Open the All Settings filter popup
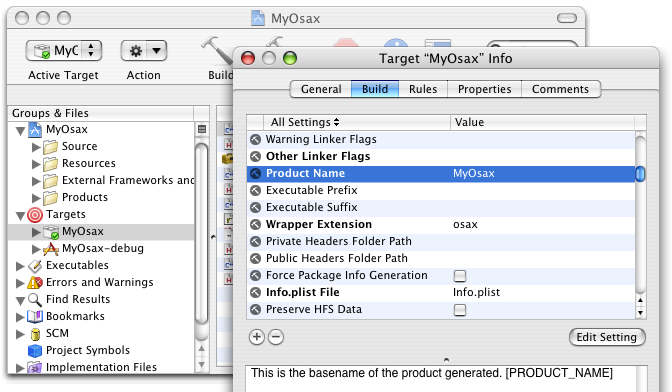 pyautogui.click(x=305, y=123)
